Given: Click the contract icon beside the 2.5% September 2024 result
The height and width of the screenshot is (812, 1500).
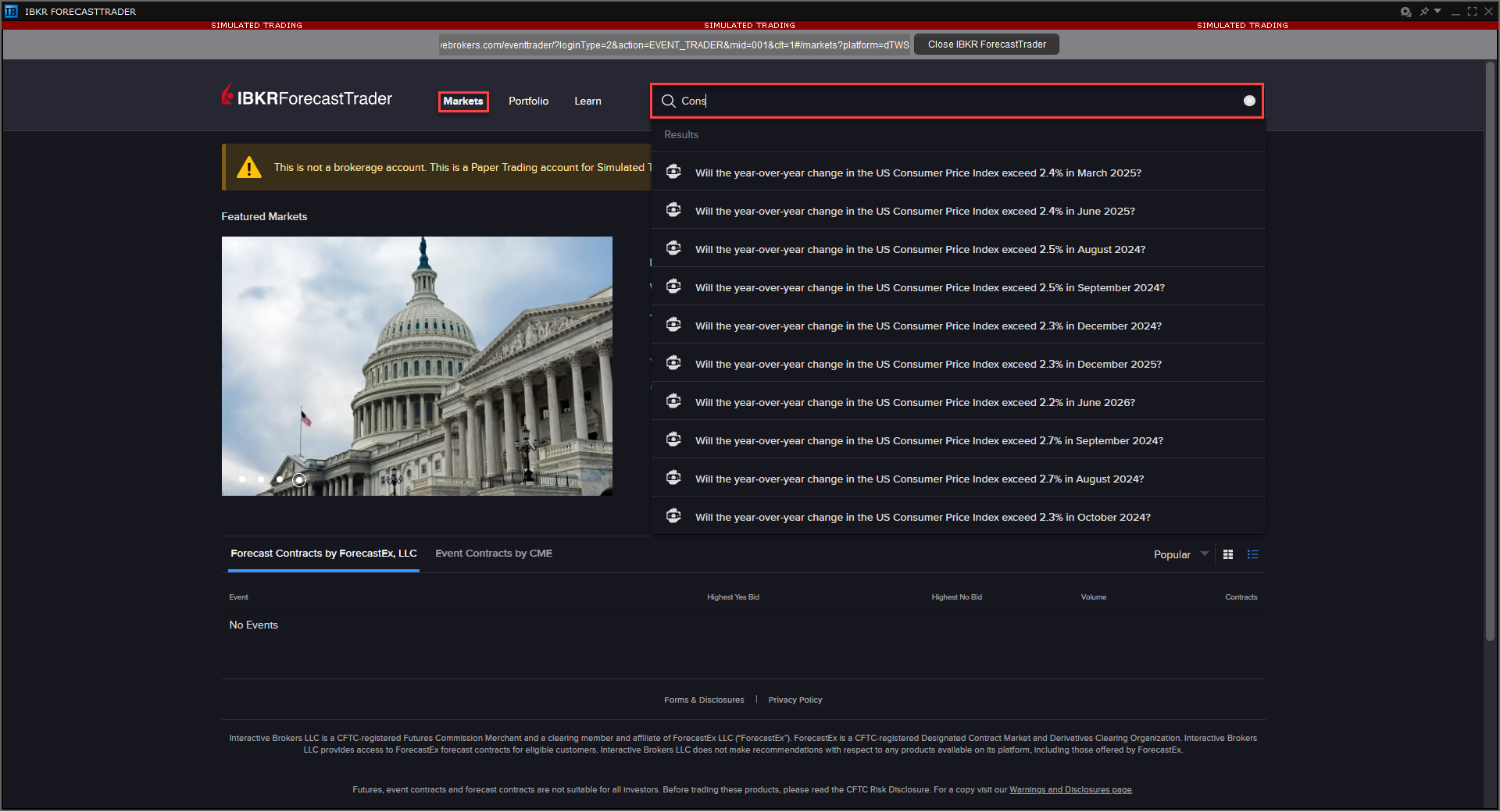Looking at the screenshot, I should pyautogui.click(x=673, y=287).
